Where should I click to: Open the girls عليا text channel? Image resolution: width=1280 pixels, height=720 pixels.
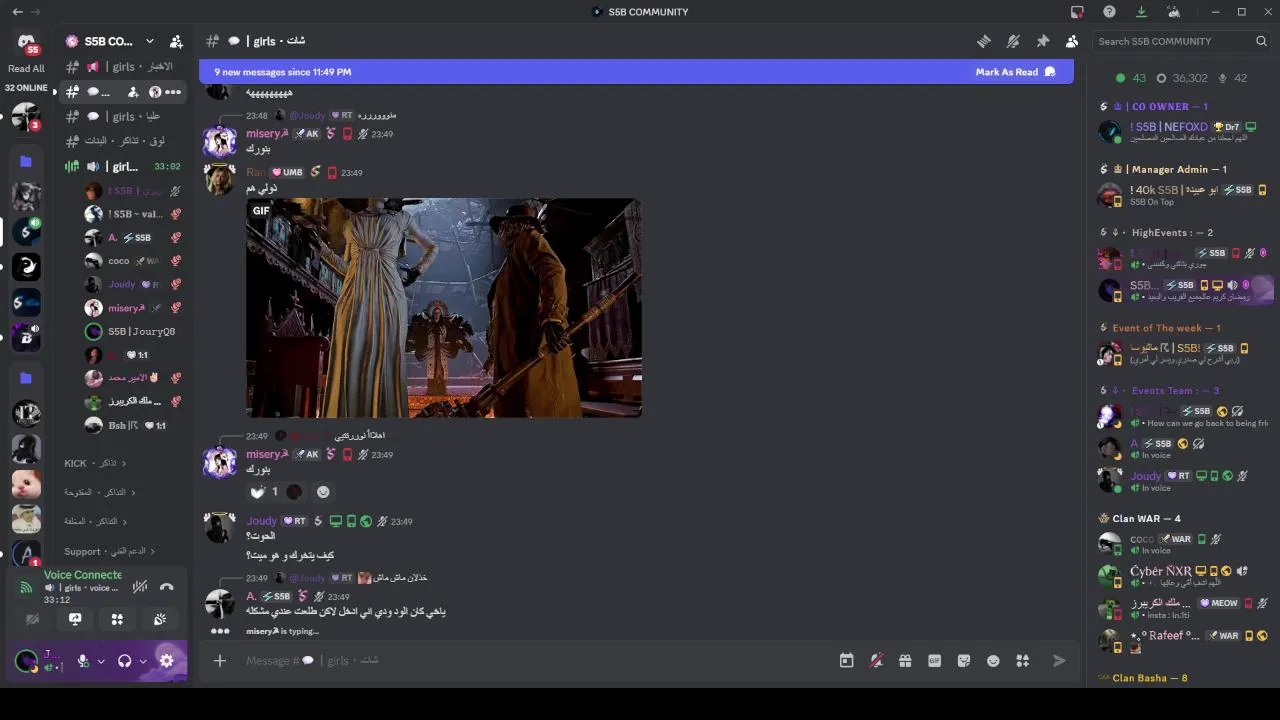pos(124,117)
